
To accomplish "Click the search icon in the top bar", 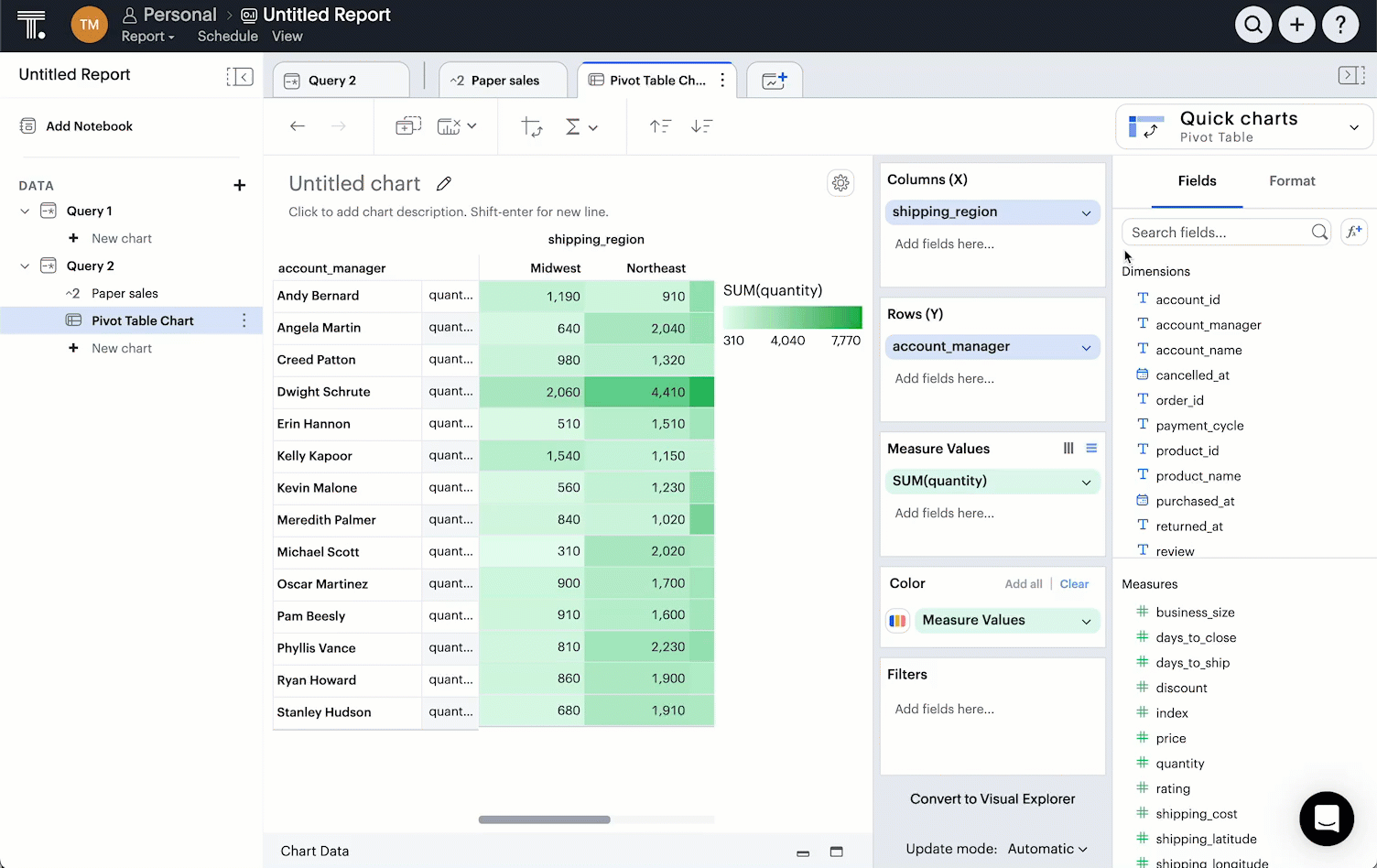I will 1252,25.
